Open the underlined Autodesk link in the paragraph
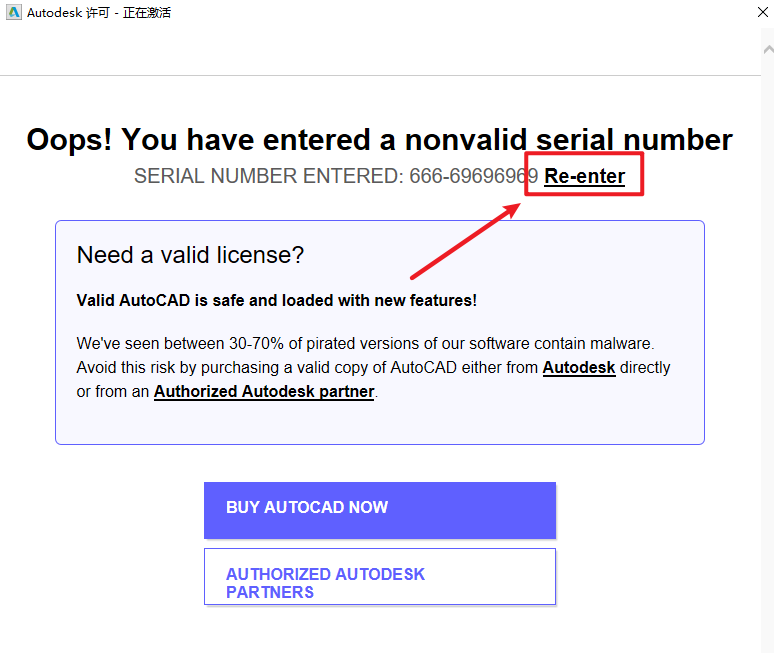Image resolution: width=774 pixels, height=653 pixels. click(x=579, y=368)
